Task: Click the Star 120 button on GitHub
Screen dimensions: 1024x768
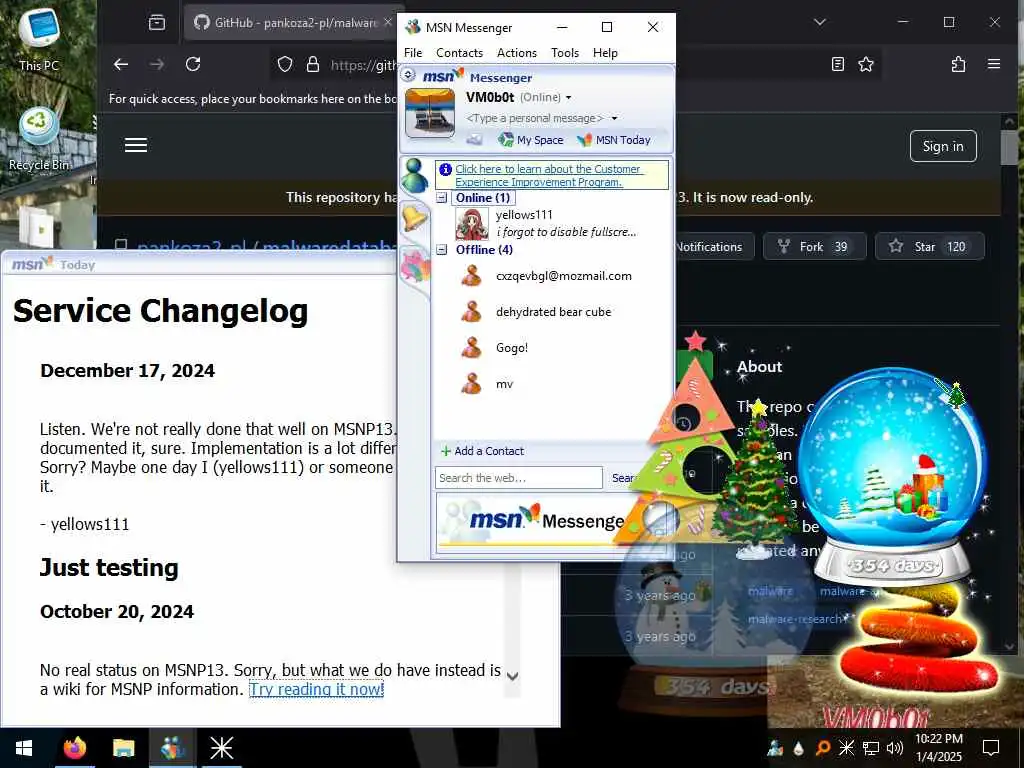Action: [x=929, y=246]
